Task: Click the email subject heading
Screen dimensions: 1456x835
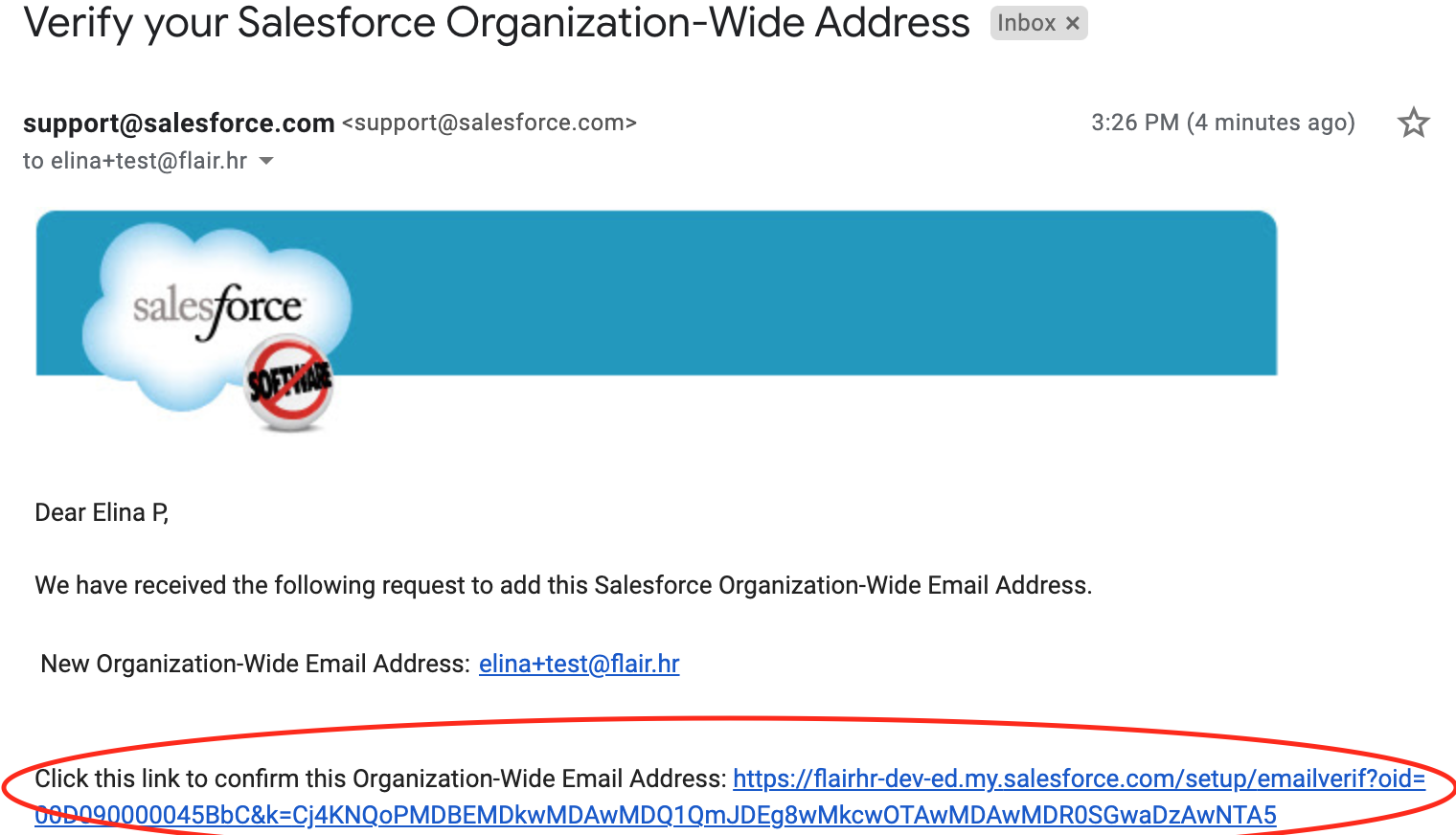Action: tap(496, 23)
